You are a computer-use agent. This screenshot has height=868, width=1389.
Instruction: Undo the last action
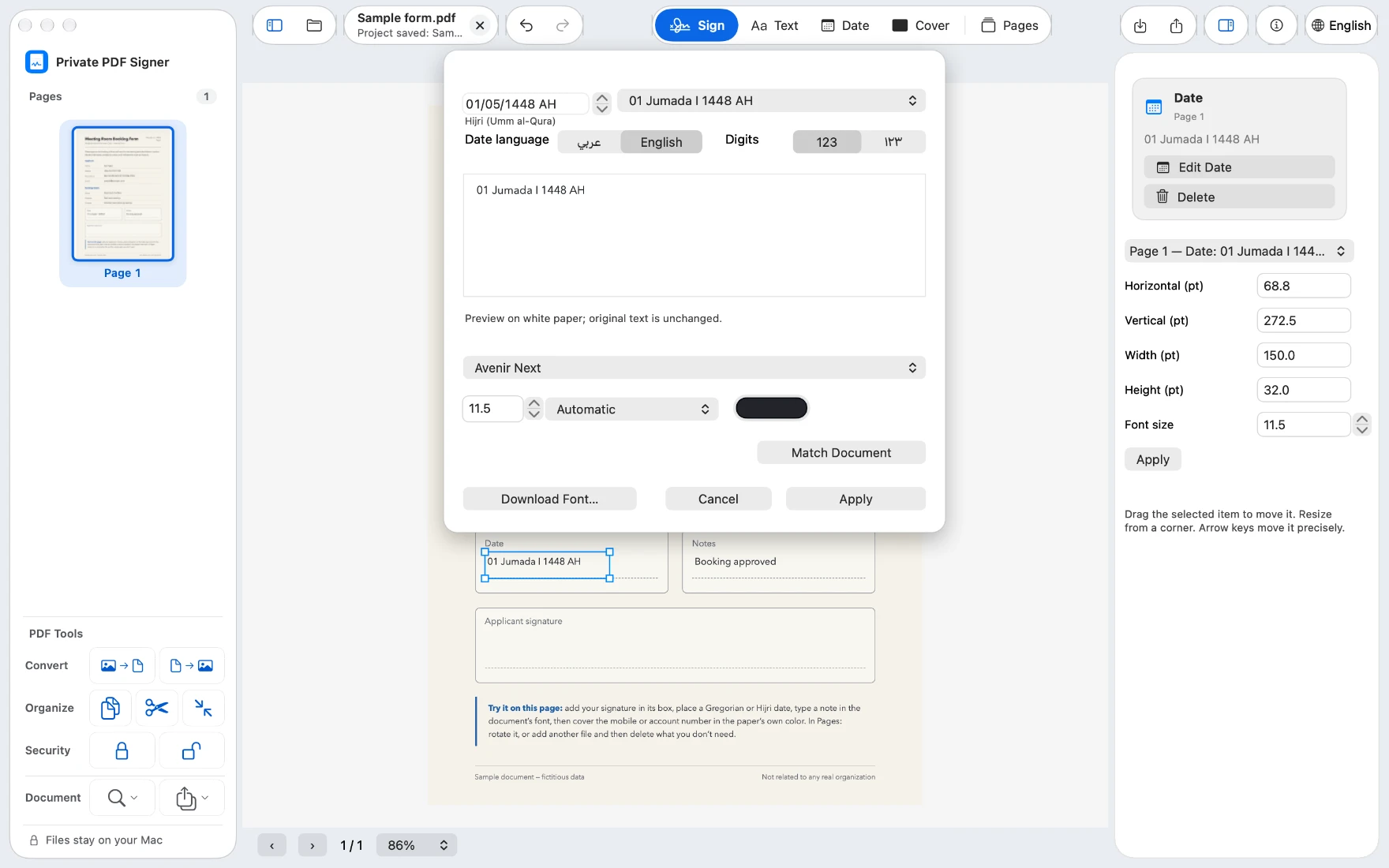point(526,25)
